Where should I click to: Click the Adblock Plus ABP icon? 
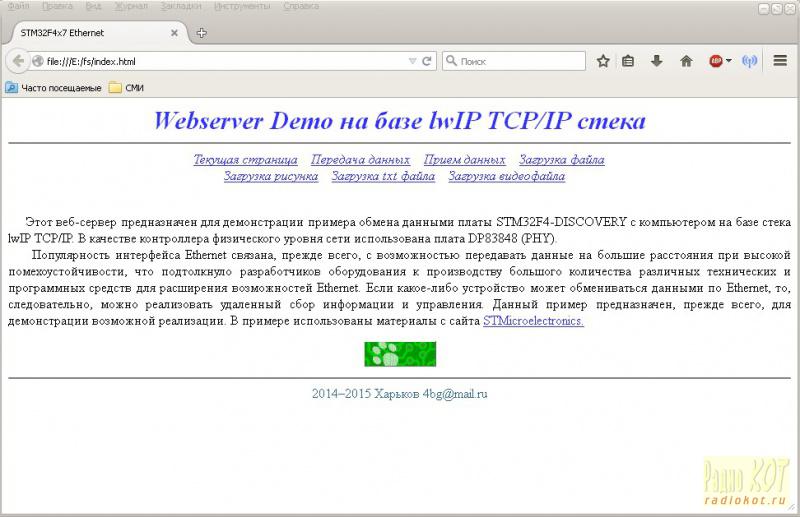click(716, 61)
